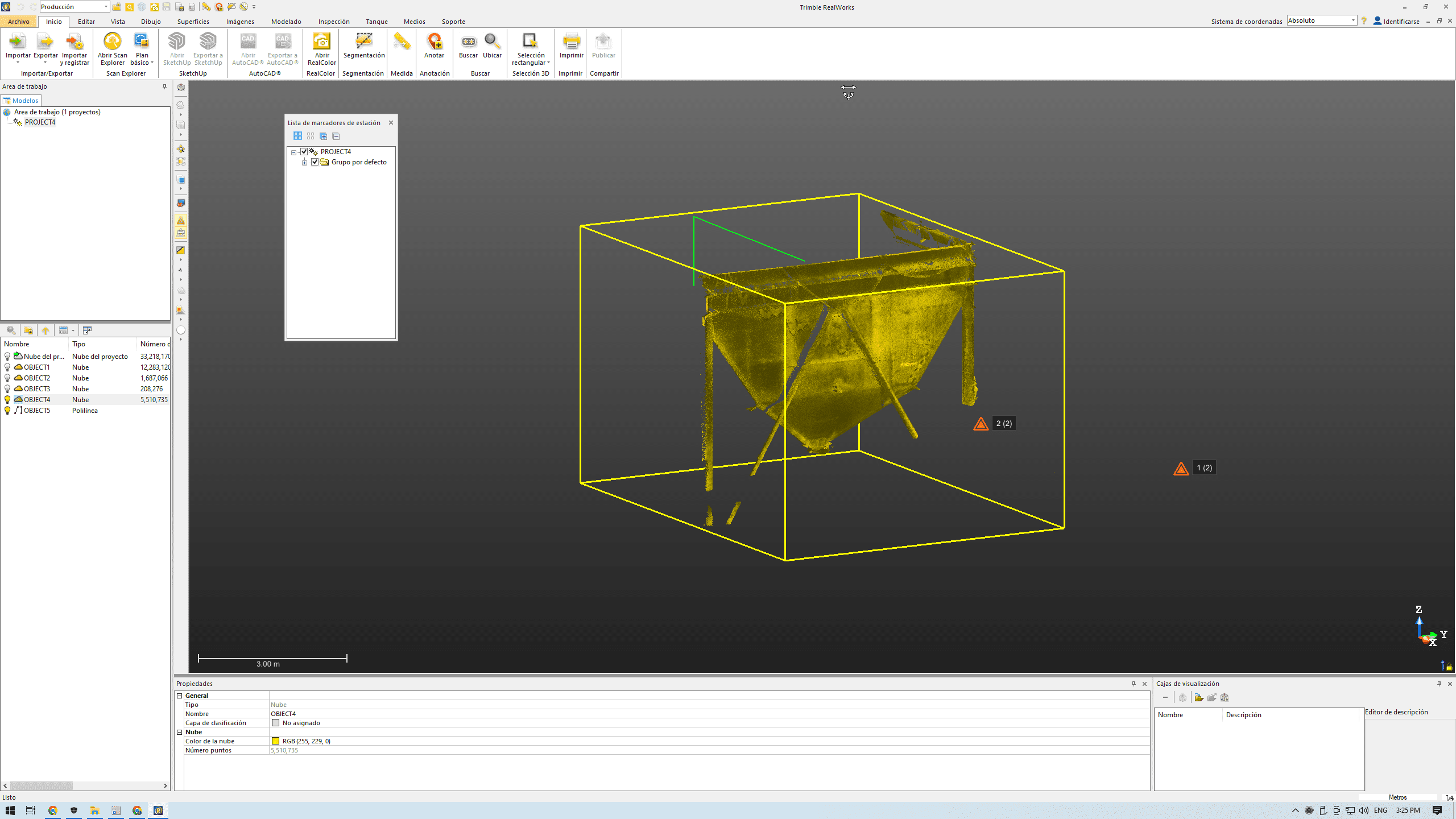Click the Importar y registrar icon

(x=75, y=42)
